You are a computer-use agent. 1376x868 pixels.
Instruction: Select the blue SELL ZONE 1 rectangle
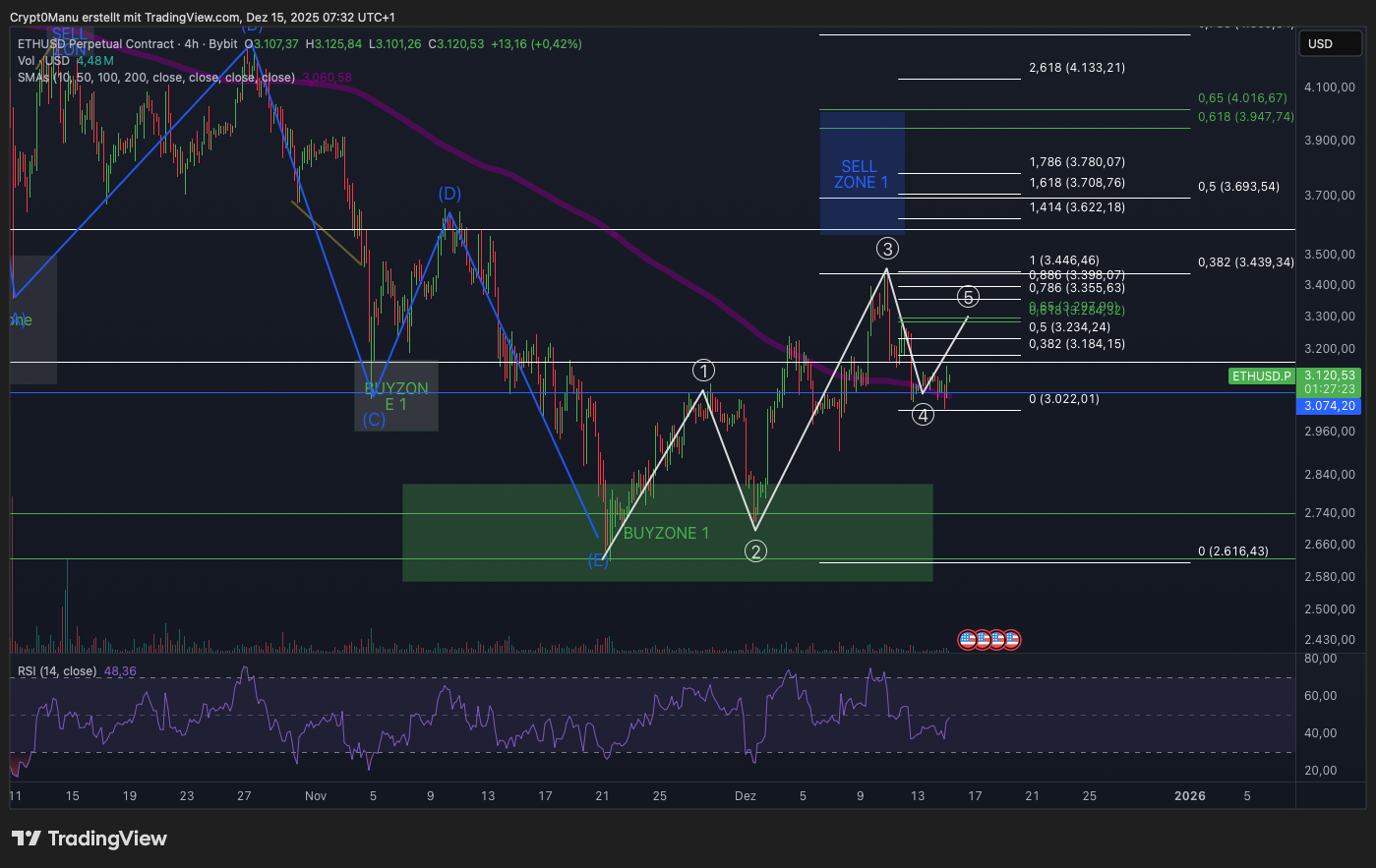point(862,173)
